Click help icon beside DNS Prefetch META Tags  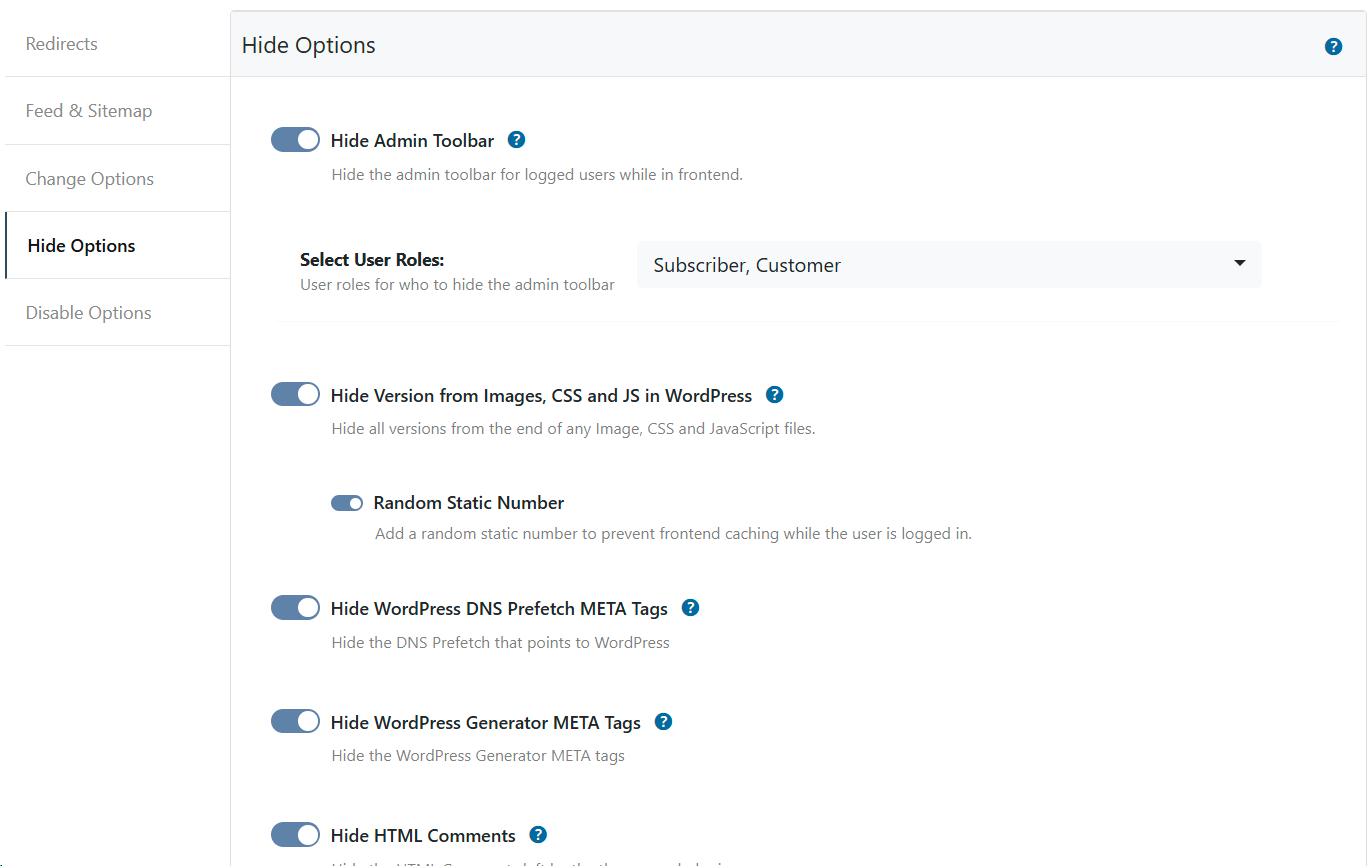[690, 608]
